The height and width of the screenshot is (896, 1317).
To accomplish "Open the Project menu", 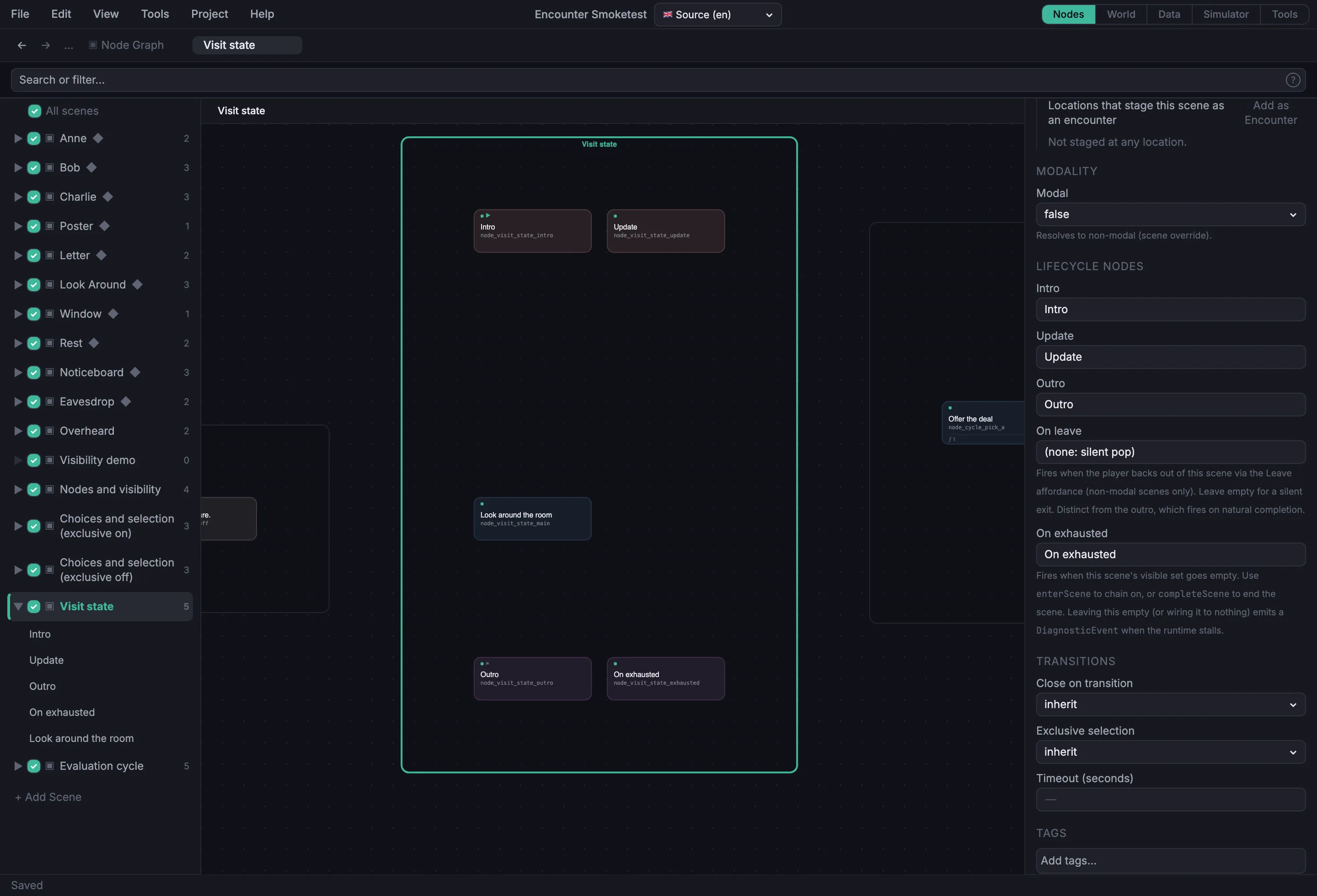I will pos(209,14).
